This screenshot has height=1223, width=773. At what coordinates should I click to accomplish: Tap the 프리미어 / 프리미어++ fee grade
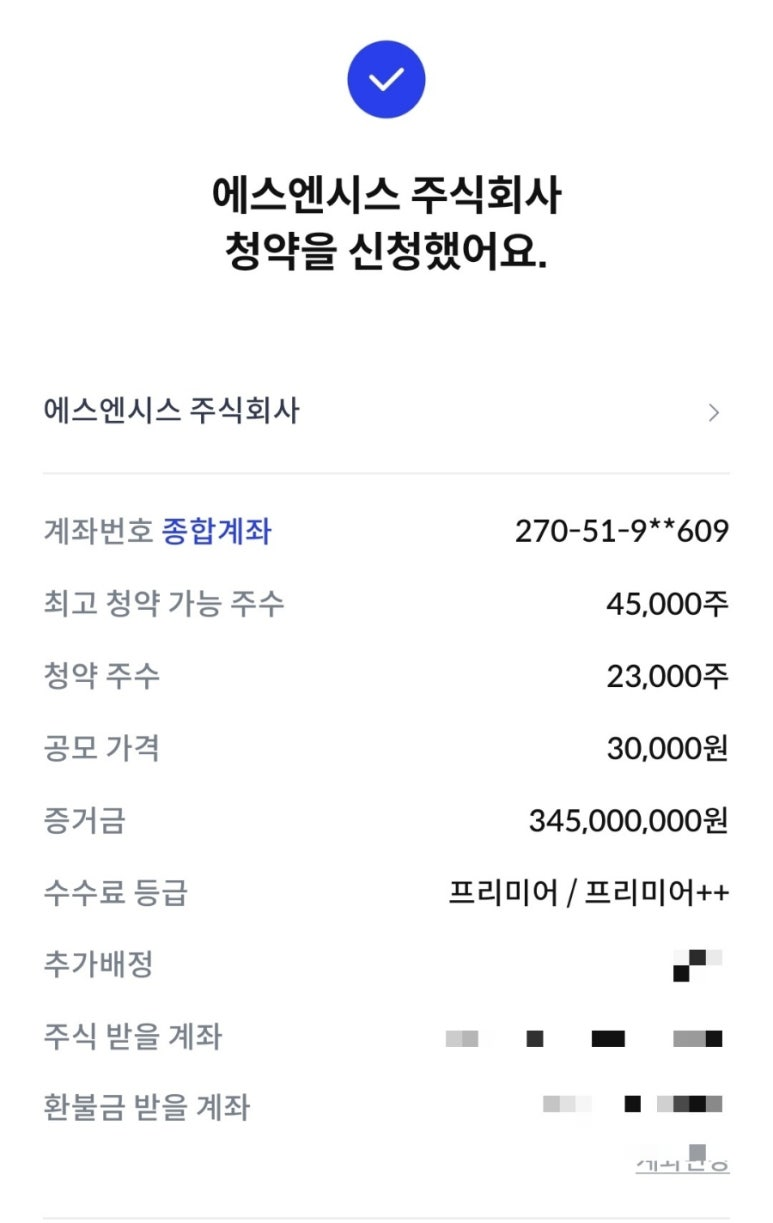(588, 893)
